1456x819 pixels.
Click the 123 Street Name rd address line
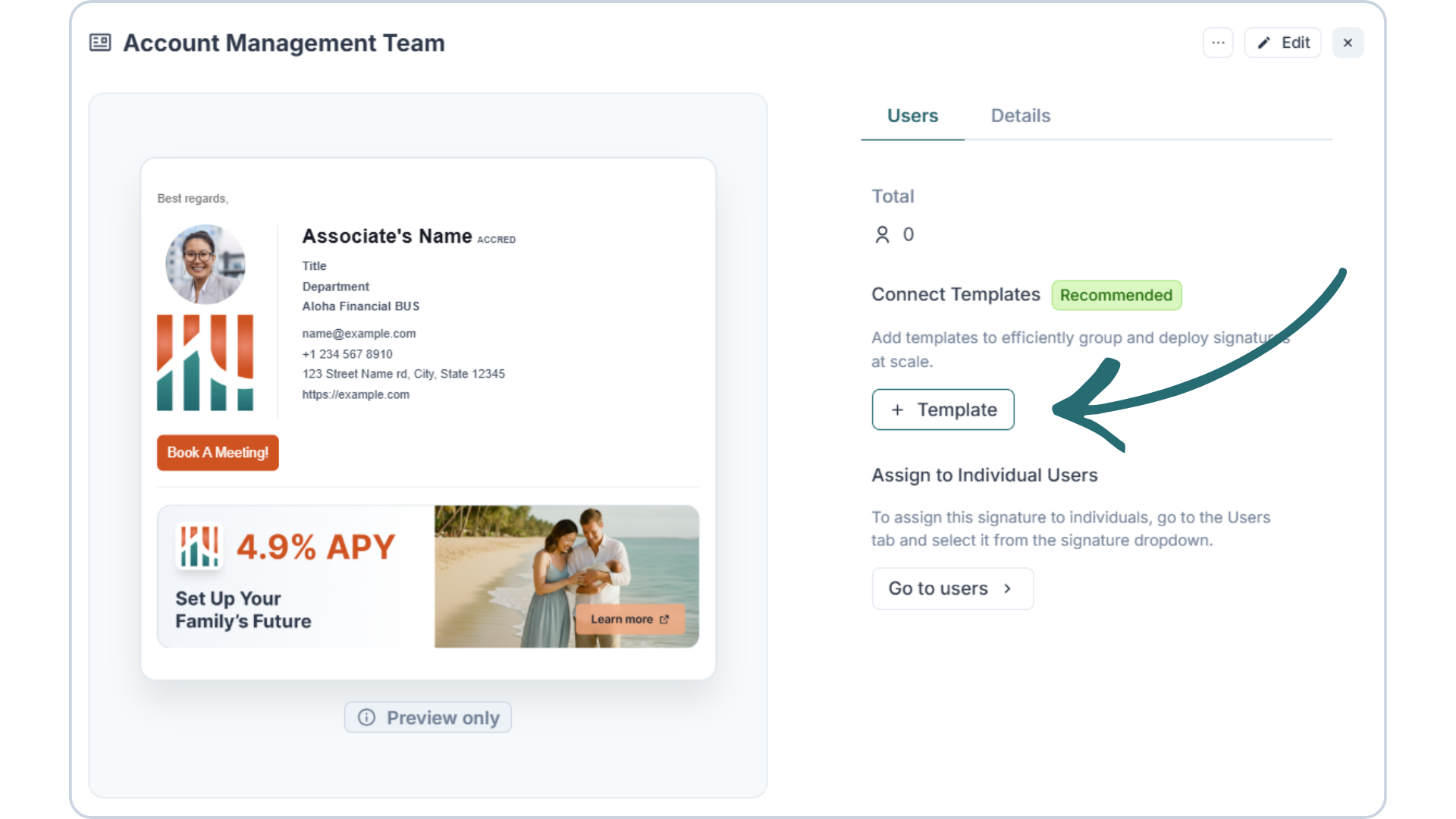(x=403, y=374)
